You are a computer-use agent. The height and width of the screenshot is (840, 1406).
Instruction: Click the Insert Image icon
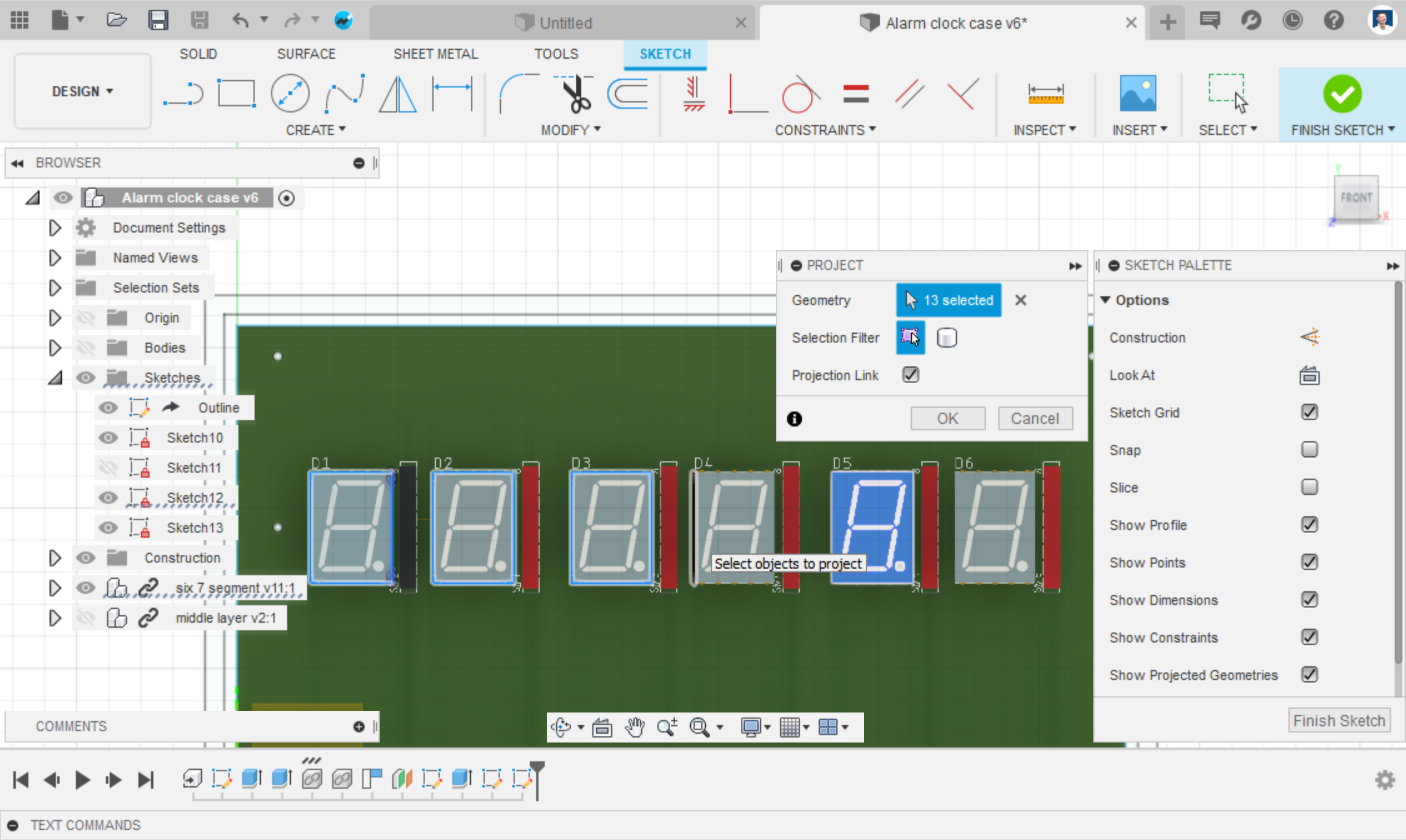(x=1139, y=92)
